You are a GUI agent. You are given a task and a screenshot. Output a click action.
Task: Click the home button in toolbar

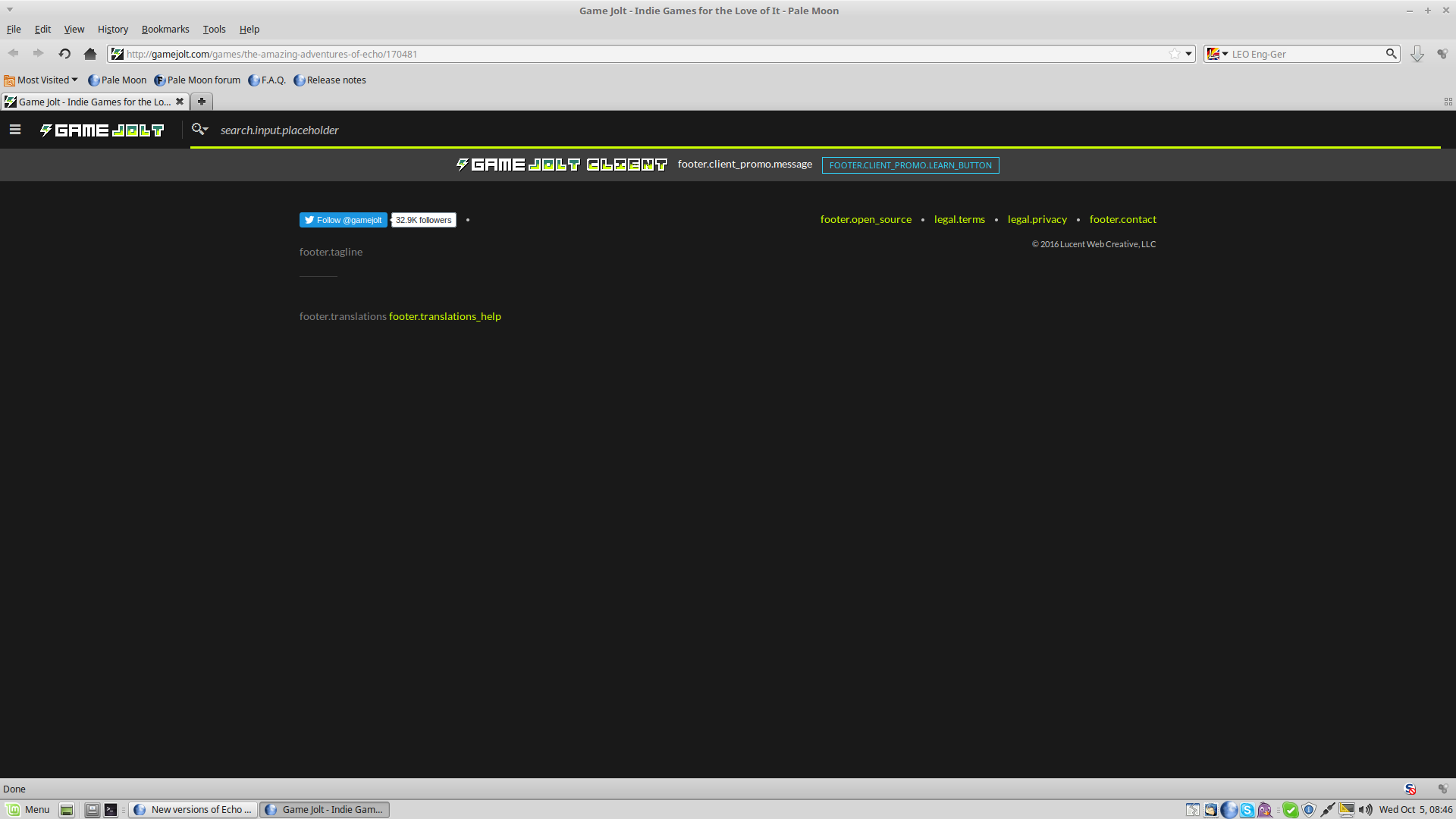click(x=90, y=54)
